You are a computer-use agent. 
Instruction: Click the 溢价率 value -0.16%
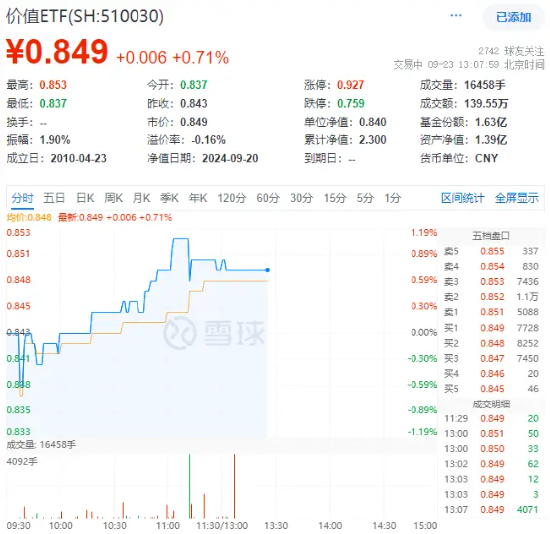208,140
